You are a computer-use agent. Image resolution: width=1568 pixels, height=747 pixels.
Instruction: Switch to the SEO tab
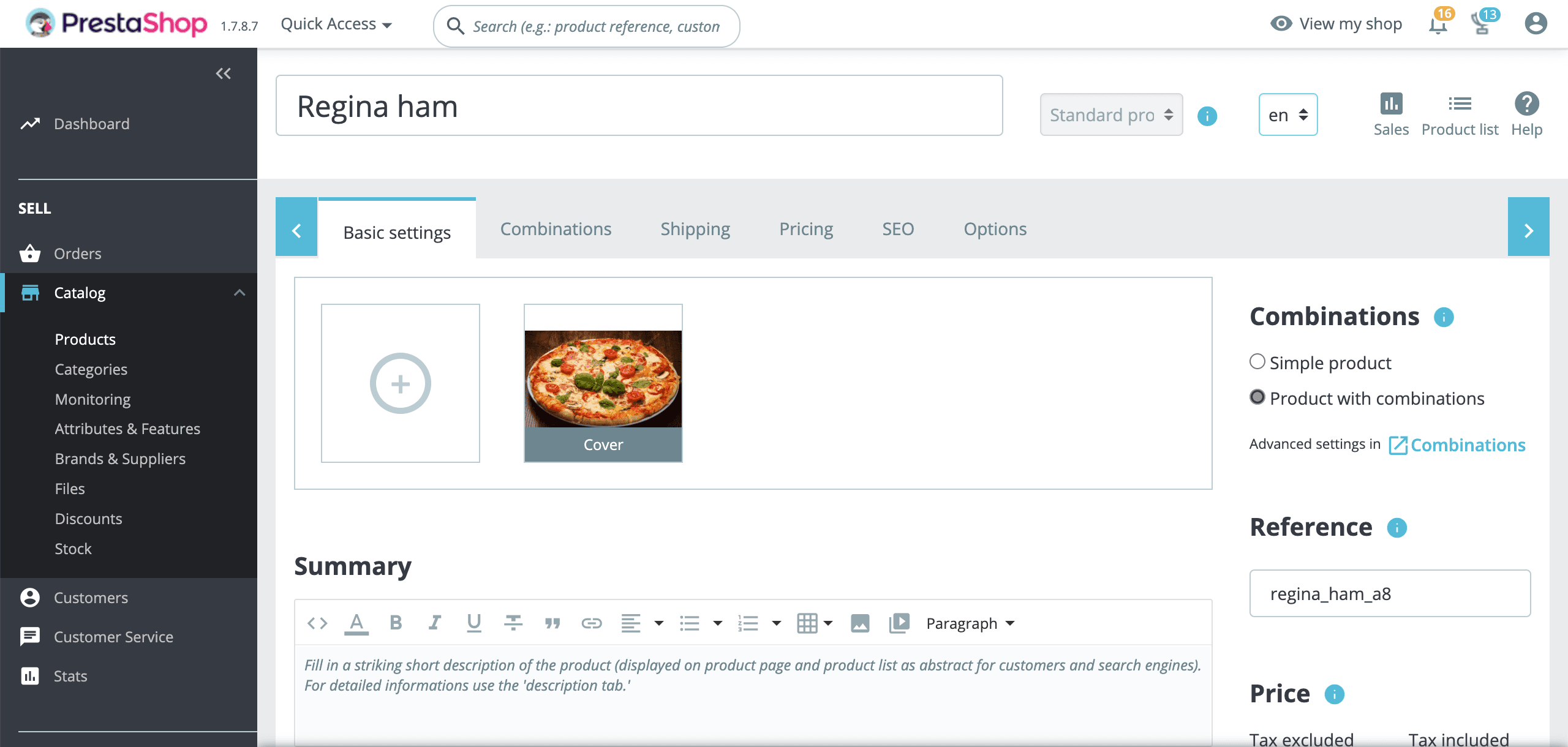tap(897, 229)
